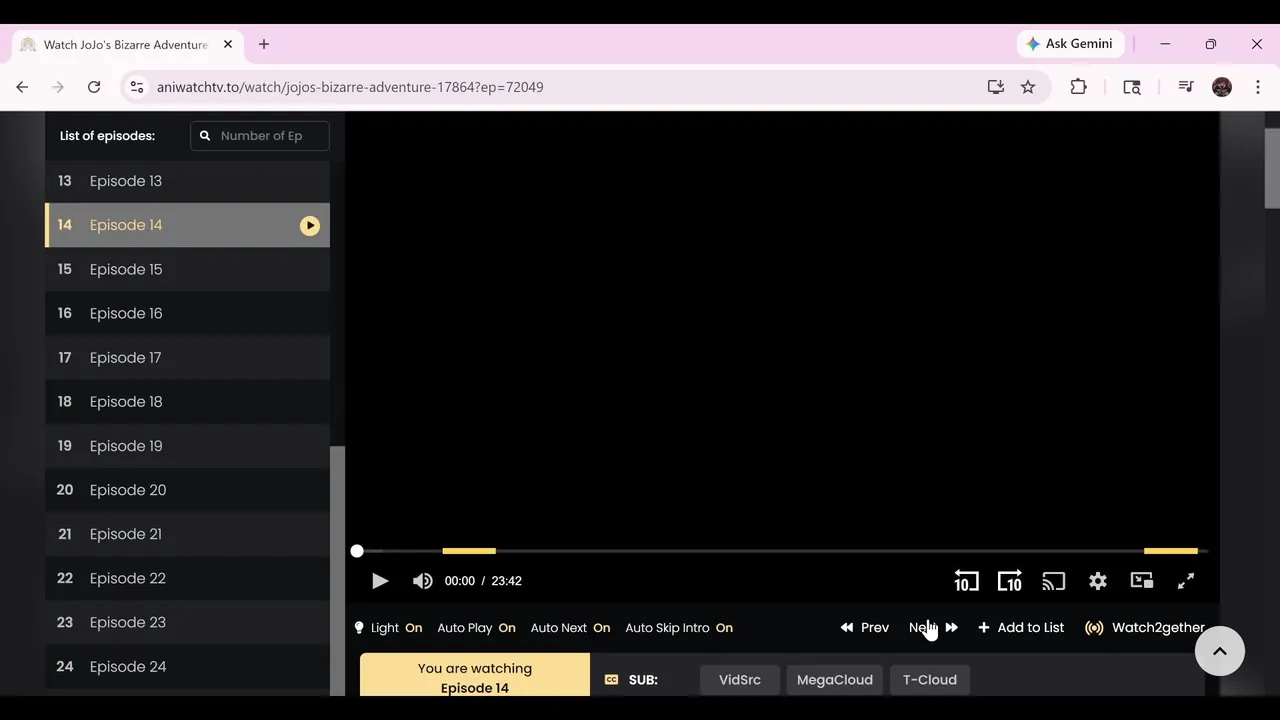
Task: Mute the video volume speaker icon
Action: [423, 581]
